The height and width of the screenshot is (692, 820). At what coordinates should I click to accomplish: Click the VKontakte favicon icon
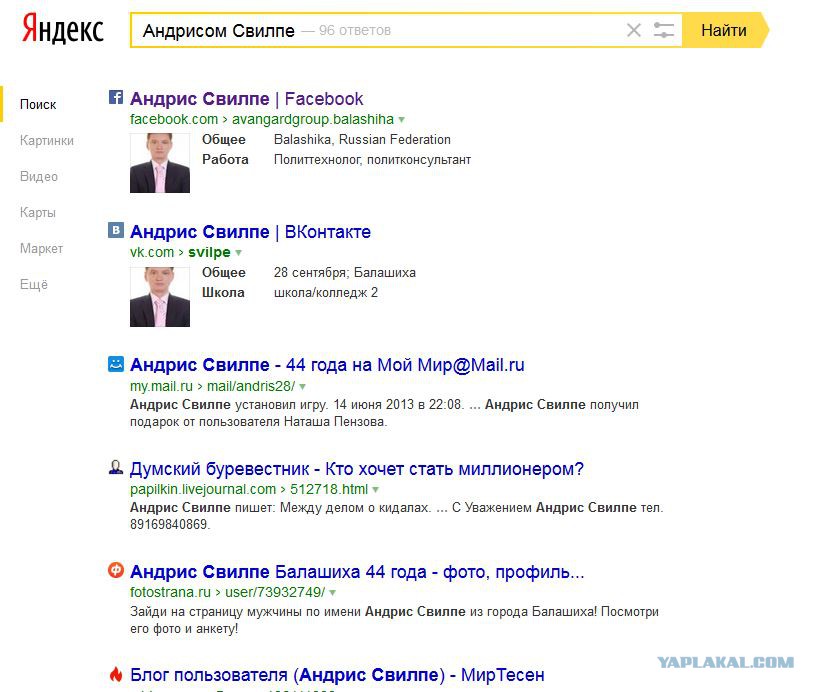tap(116, 230)
